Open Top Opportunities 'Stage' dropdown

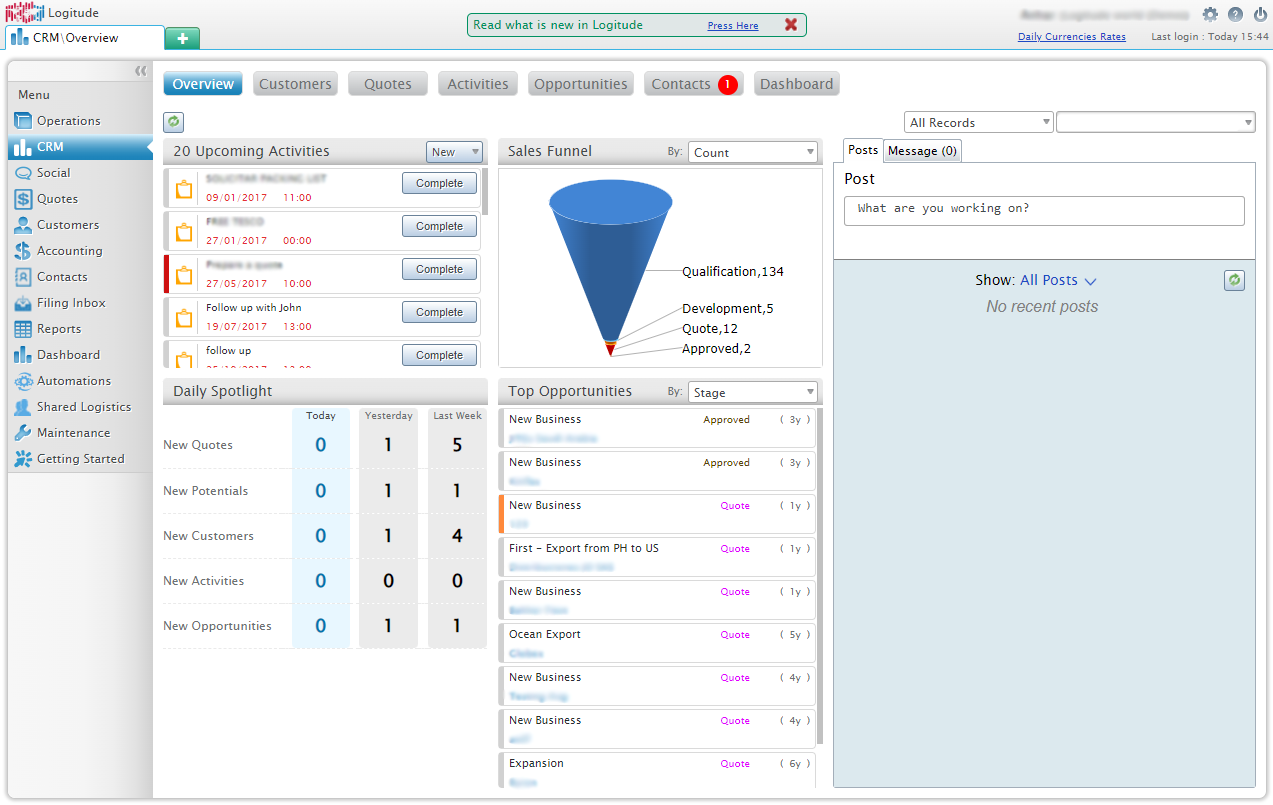click(753, 392)
